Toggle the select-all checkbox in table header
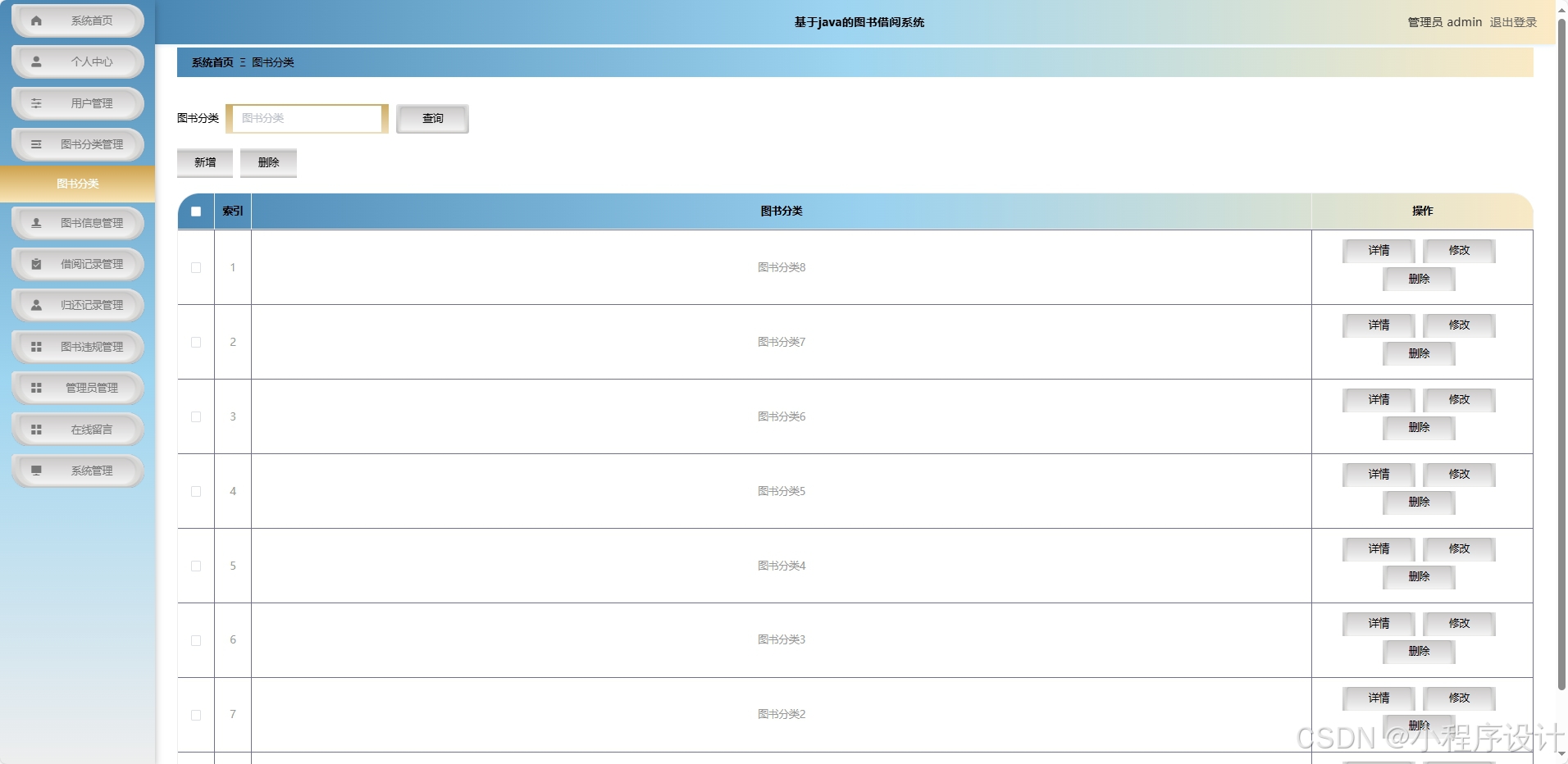 click(196, 211)
